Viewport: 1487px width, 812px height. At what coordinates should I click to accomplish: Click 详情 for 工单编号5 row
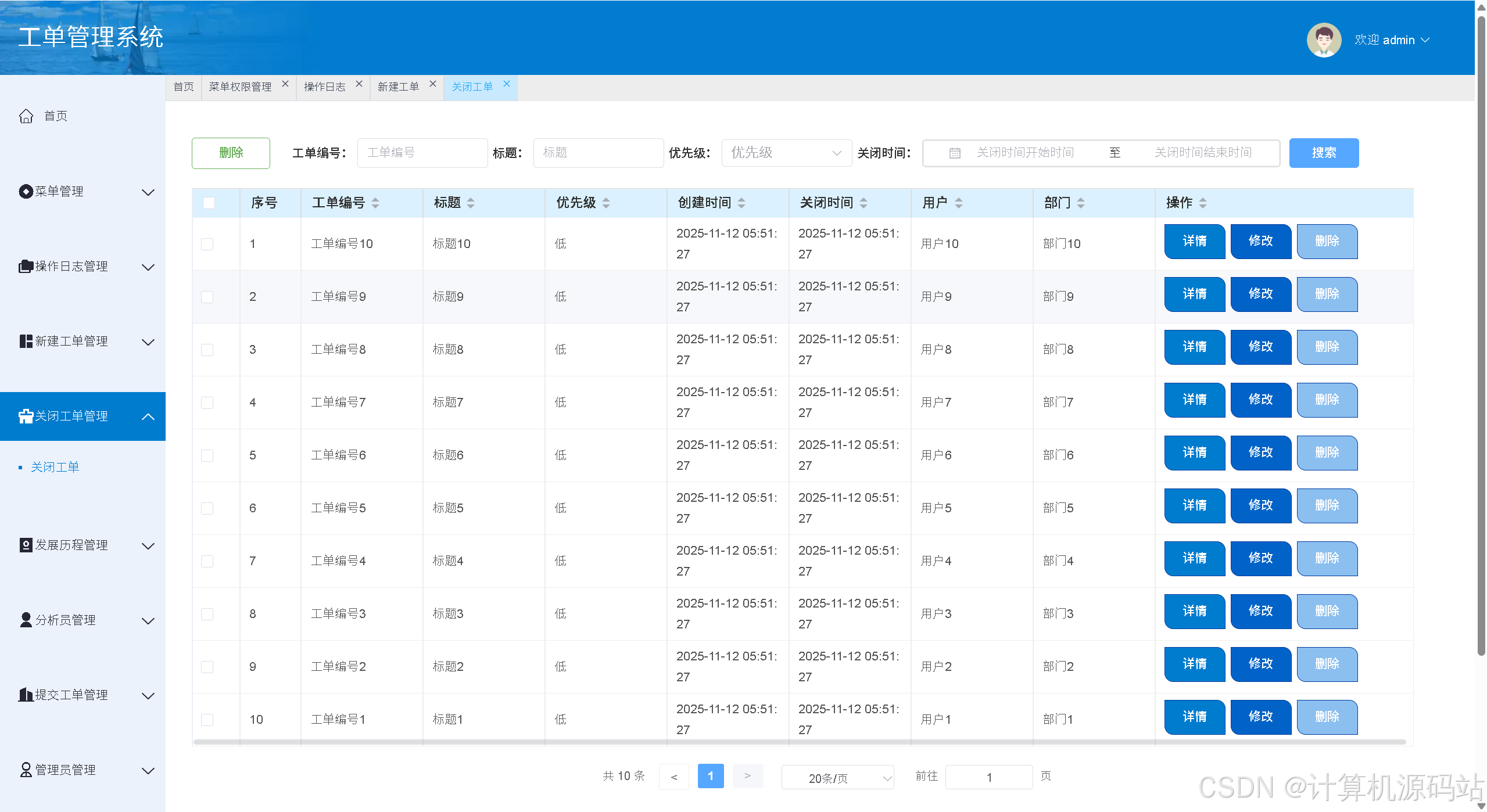(x=1194, y=505)
